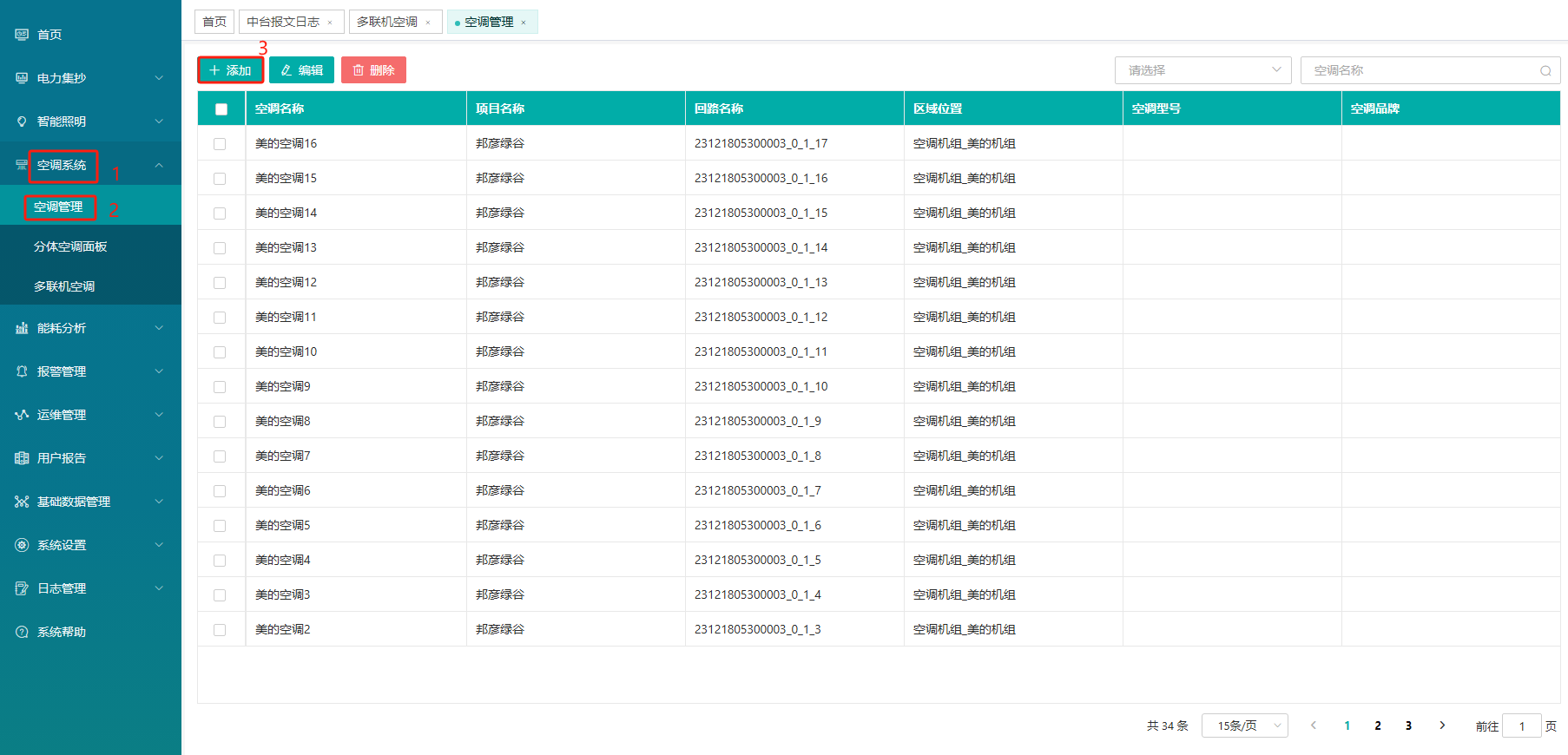Select the checkbox for 美的空调9
This screenshot has width=1568, height=755.
pyautogui.click(x=220, y=387)
